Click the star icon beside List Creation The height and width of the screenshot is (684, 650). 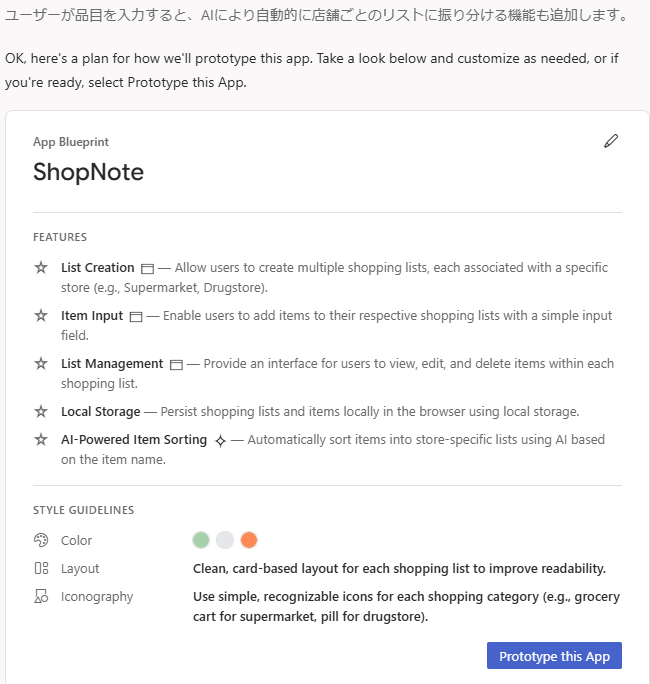click(41, 268)
